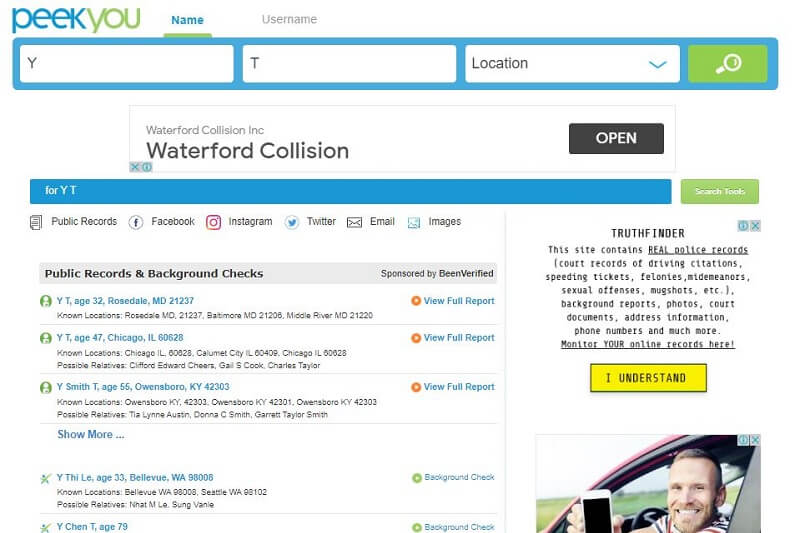Click the PeekYou logo
This screenshot has height=533, width=800.
[76, 19]
